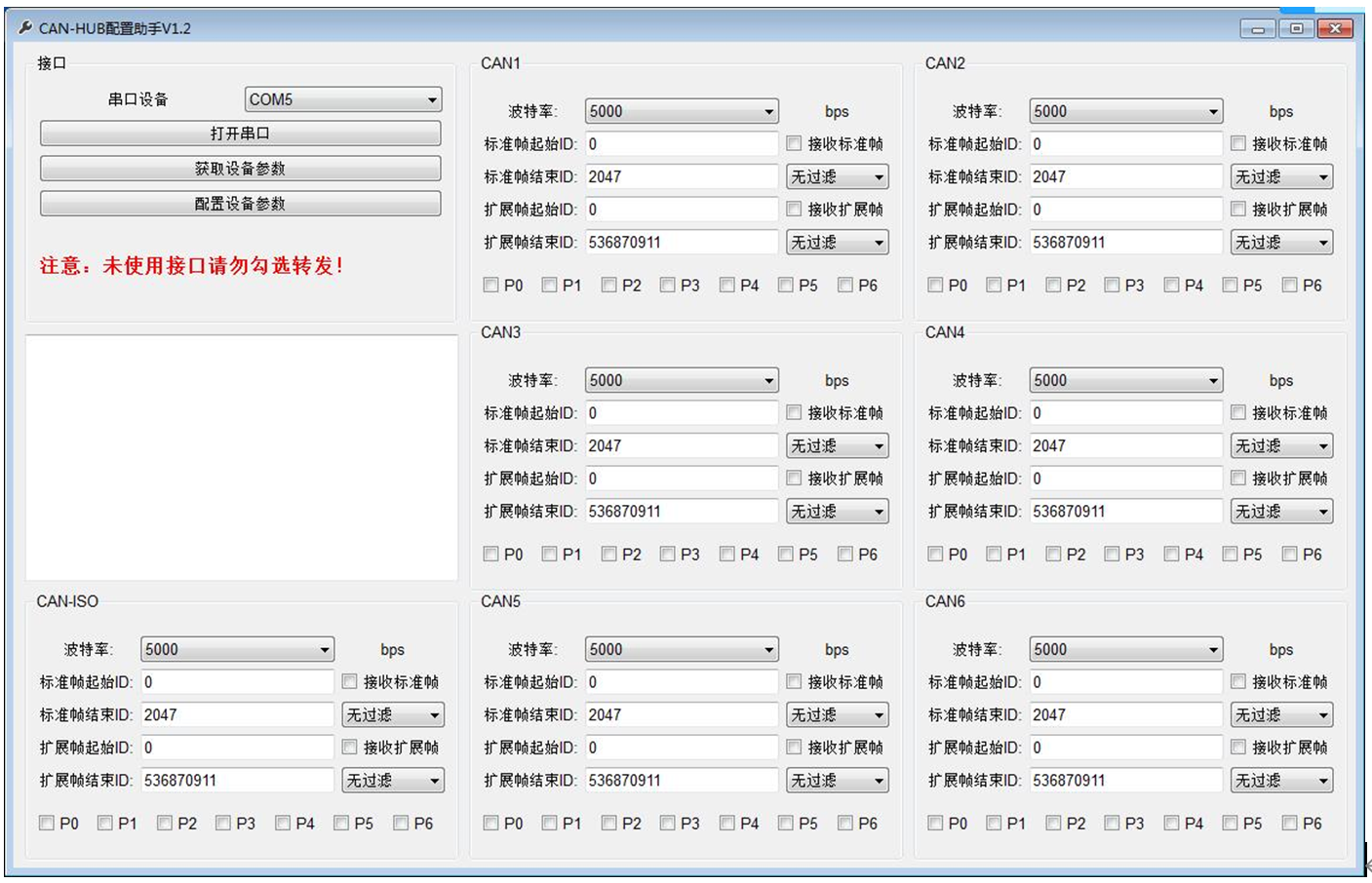Click CAN-ISO 标准帧起始ID input field
The image size is (1372, 883).
[x=237, y=681]
